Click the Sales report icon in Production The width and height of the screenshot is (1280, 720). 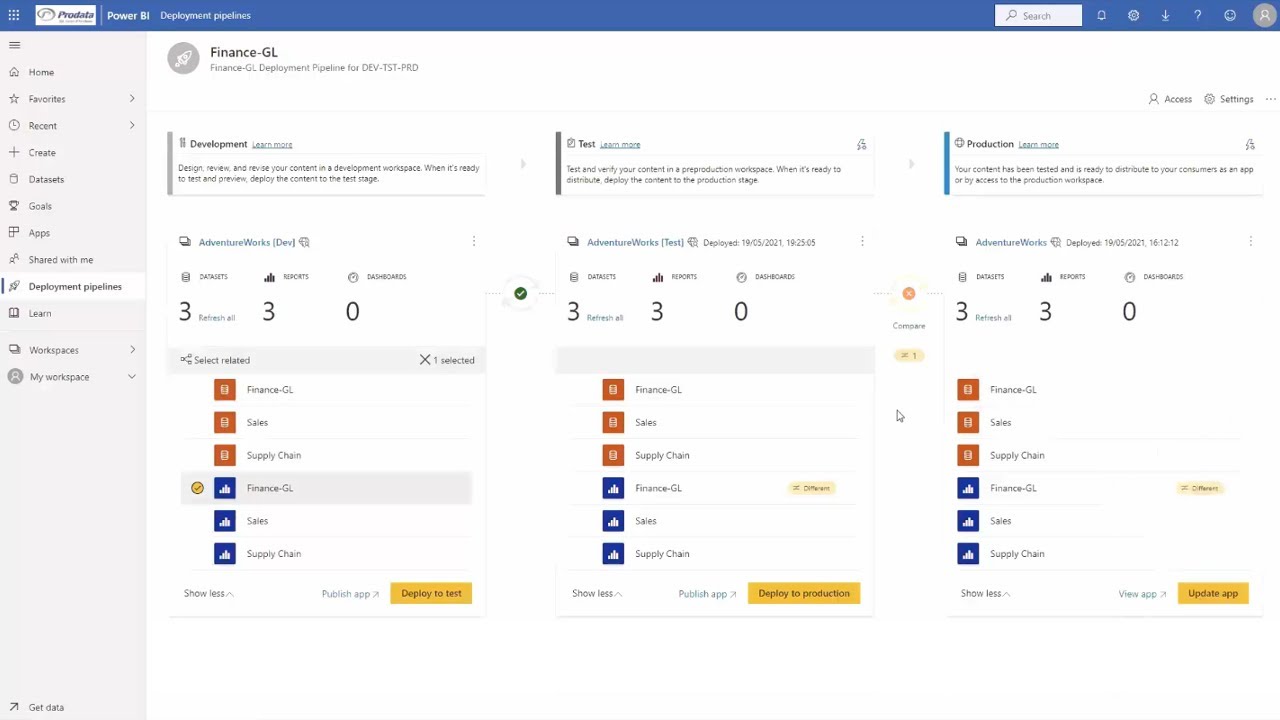pyautogui.click(x=968, y=521)
